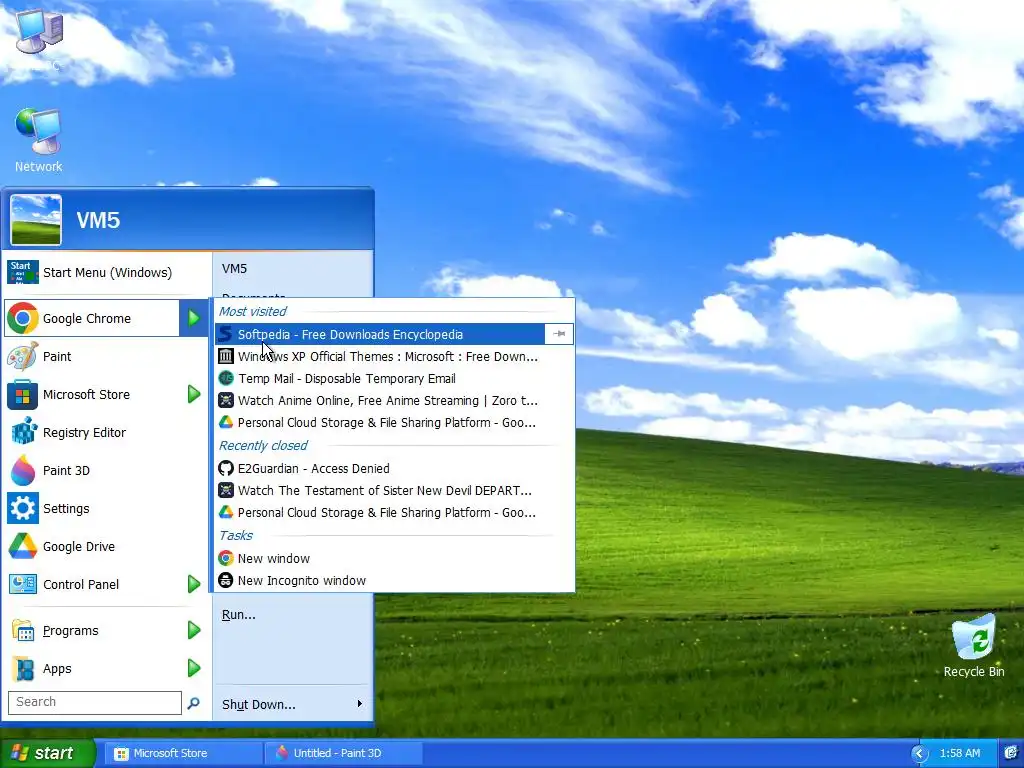Open Settings gear entry
Image resolution: width=1024 pixels, height=768 pixels.
tap(106, 508)
